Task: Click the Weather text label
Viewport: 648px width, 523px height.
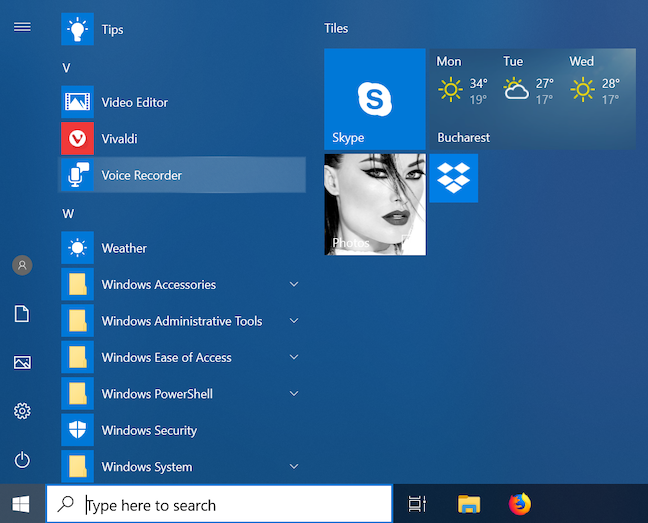Action: pyautogui.click(x=124, y=248)
